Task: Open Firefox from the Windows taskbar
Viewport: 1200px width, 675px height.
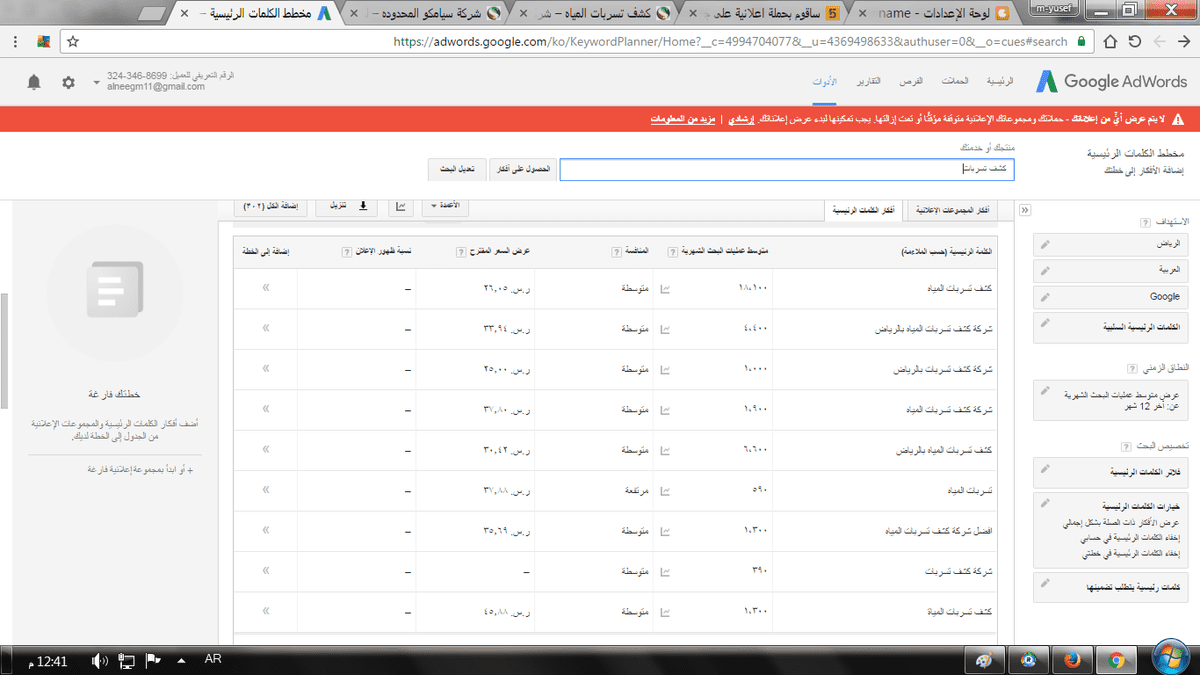Action: 1071,660
